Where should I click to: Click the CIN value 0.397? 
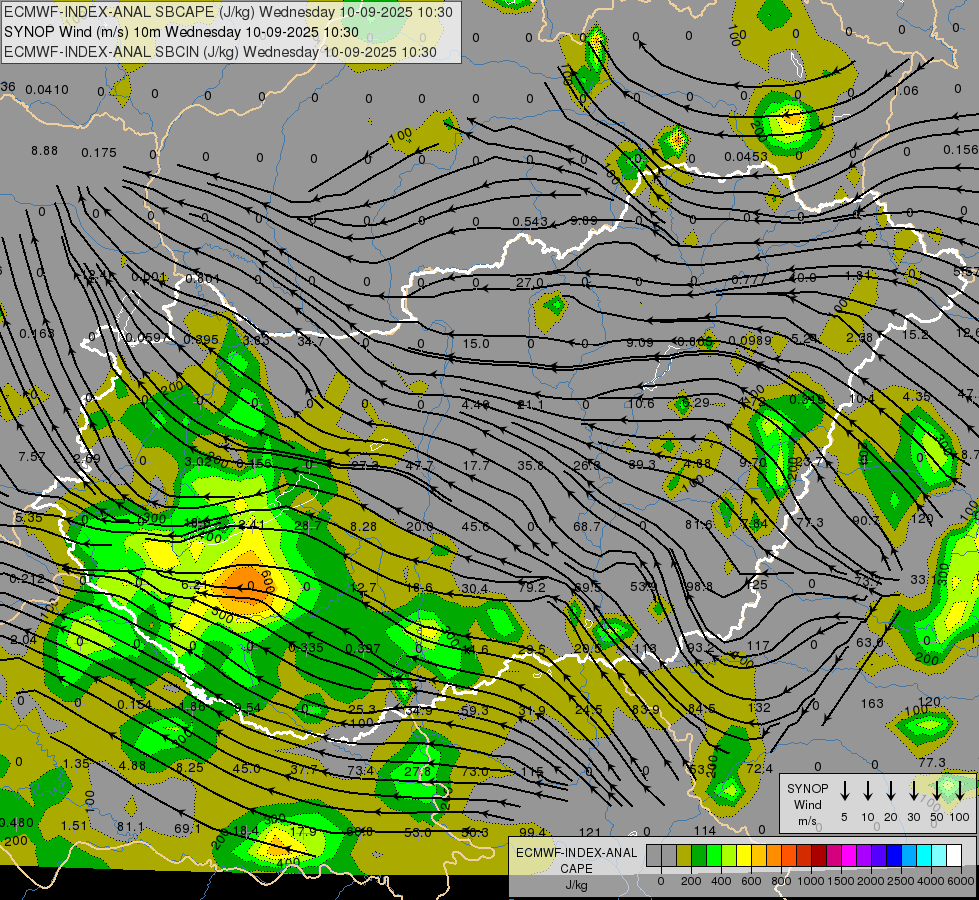363,649
